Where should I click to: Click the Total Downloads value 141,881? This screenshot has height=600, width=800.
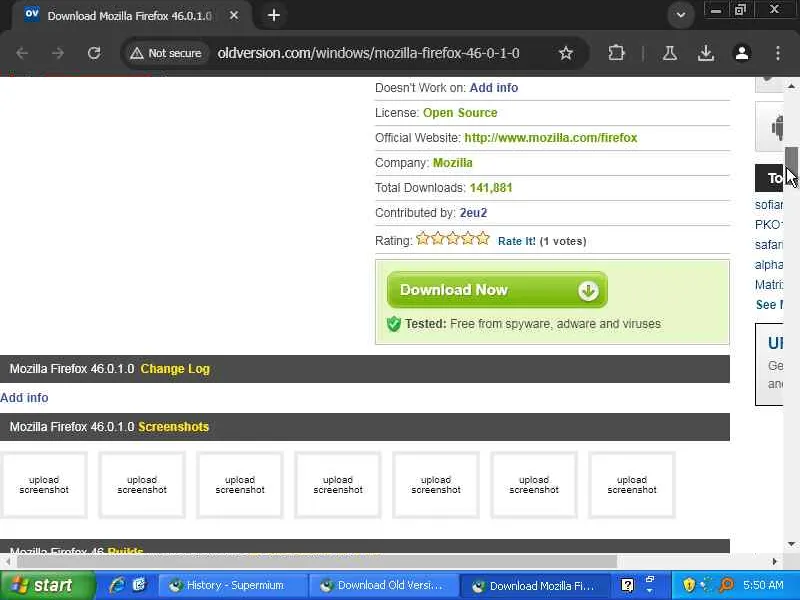[491, 188]
